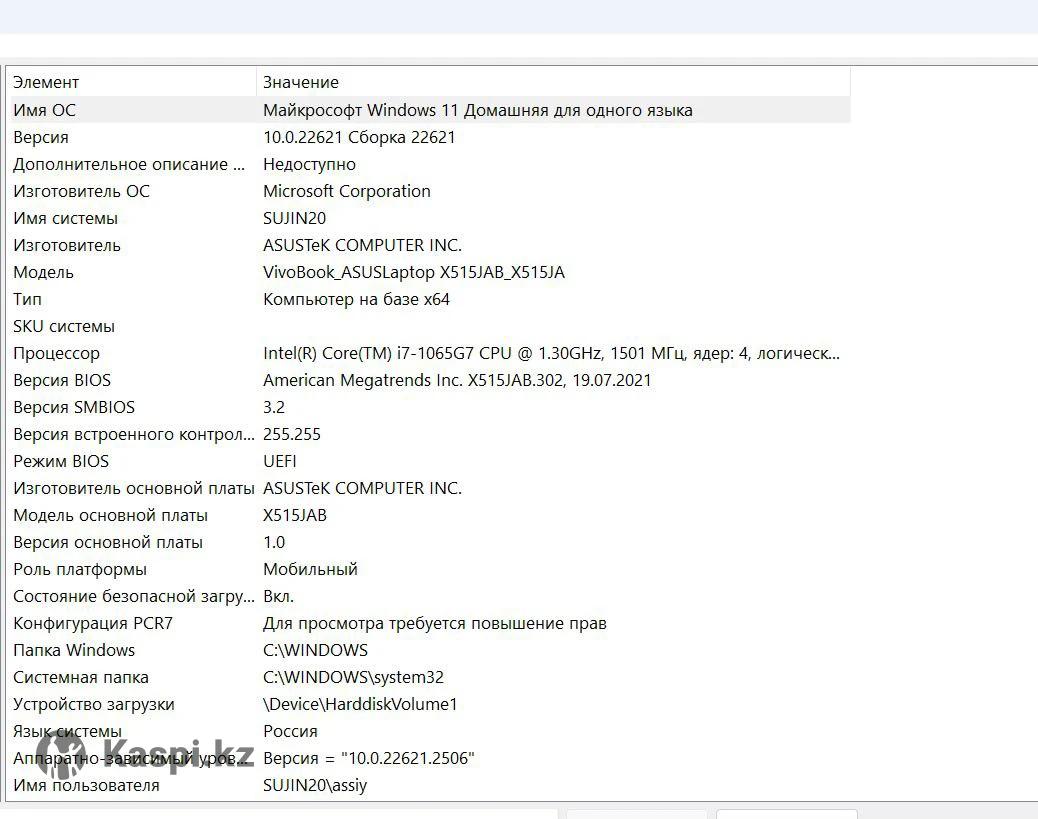Image resolution: width=1038 pixels, height=819 pixels.
Task: Click the secure boot value 'Вкл.'
Action: tap(278, 597)
